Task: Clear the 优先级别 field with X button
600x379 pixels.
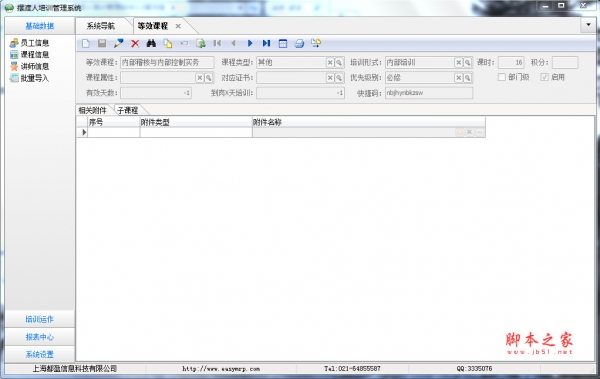Action: pos(458,78)
